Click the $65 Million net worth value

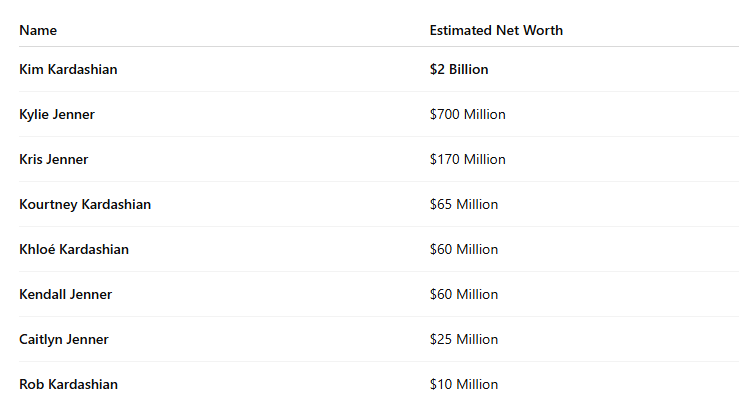tap(463, 205)
